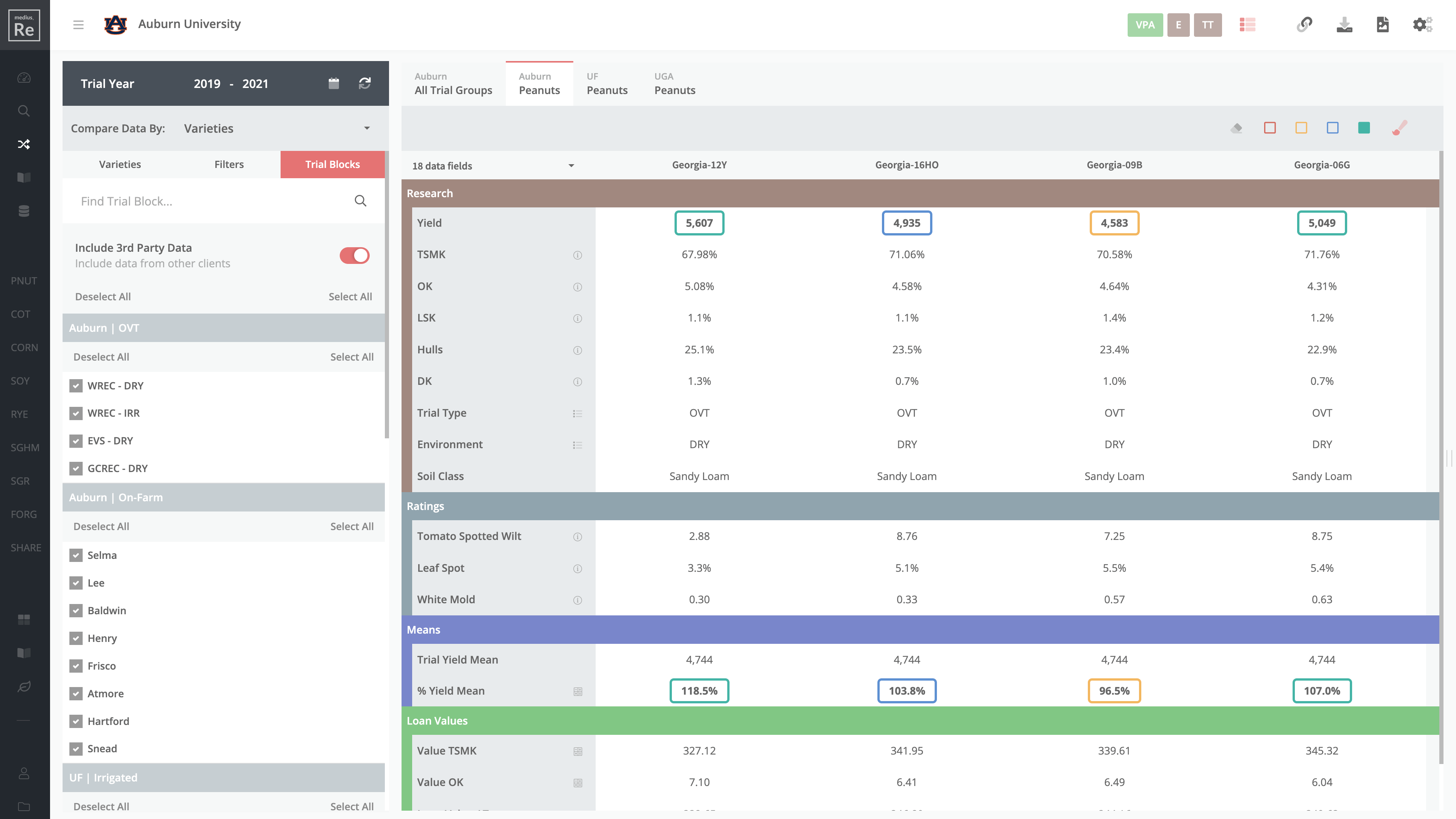Click the refresh icon beside Trial Year
1456x819 pixels.
point(364,83)
